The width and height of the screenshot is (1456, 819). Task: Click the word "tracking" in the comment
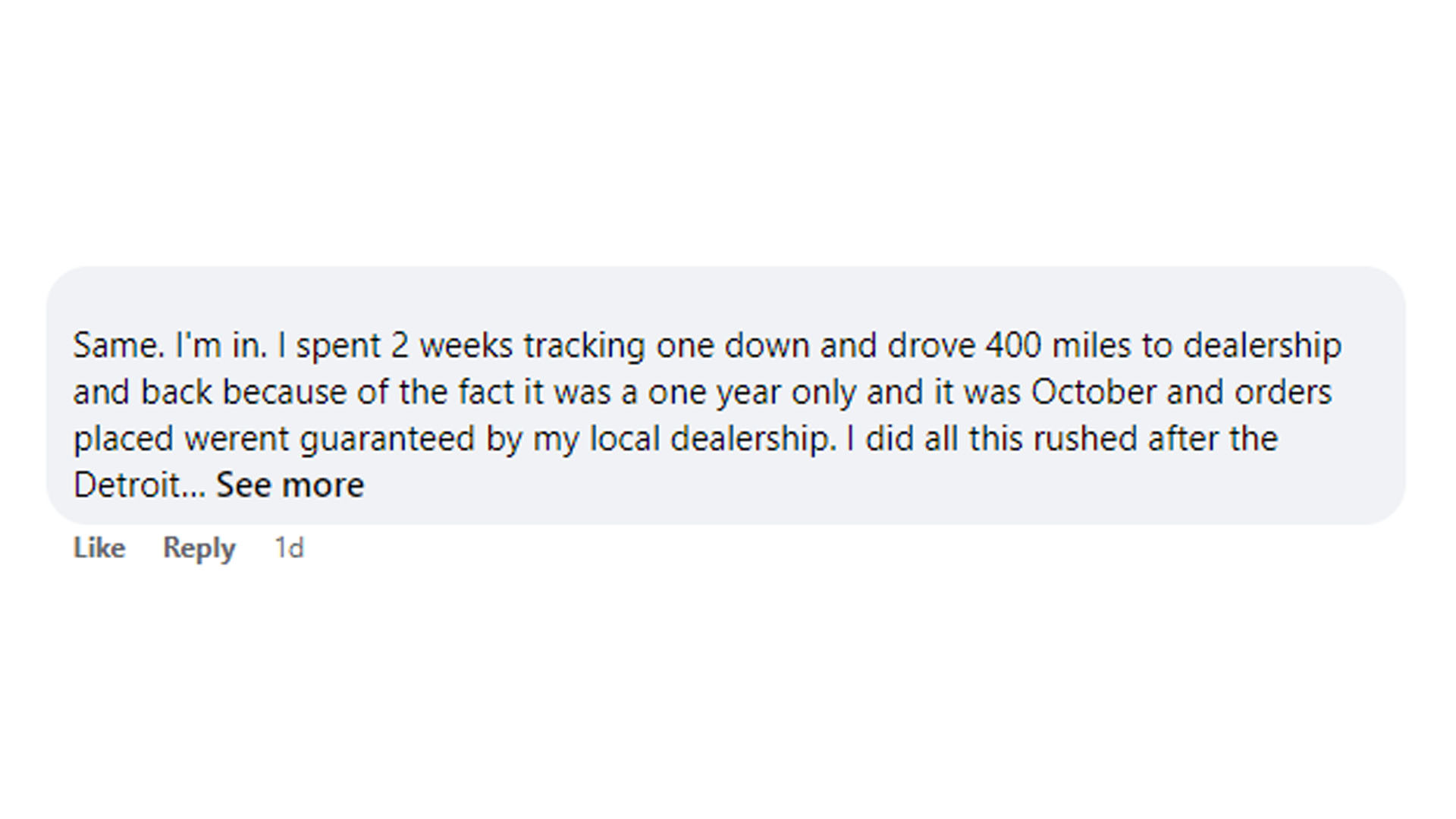click(x=585, y=346)
